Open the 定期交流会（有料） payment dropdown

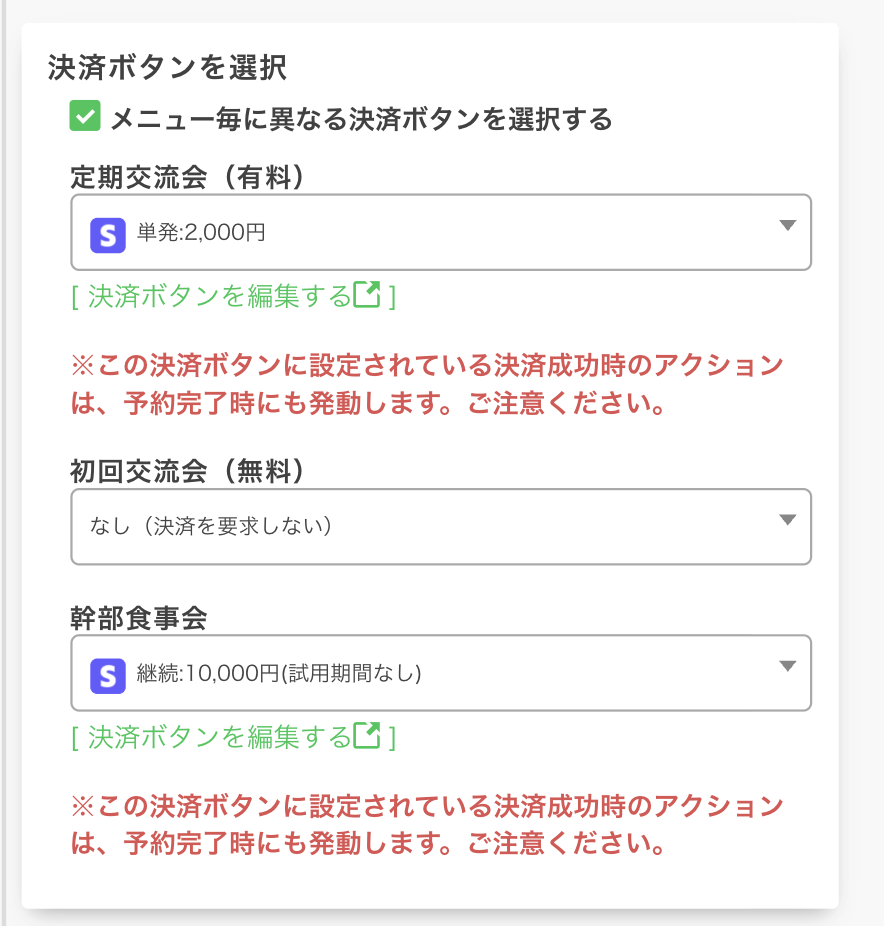440,233
